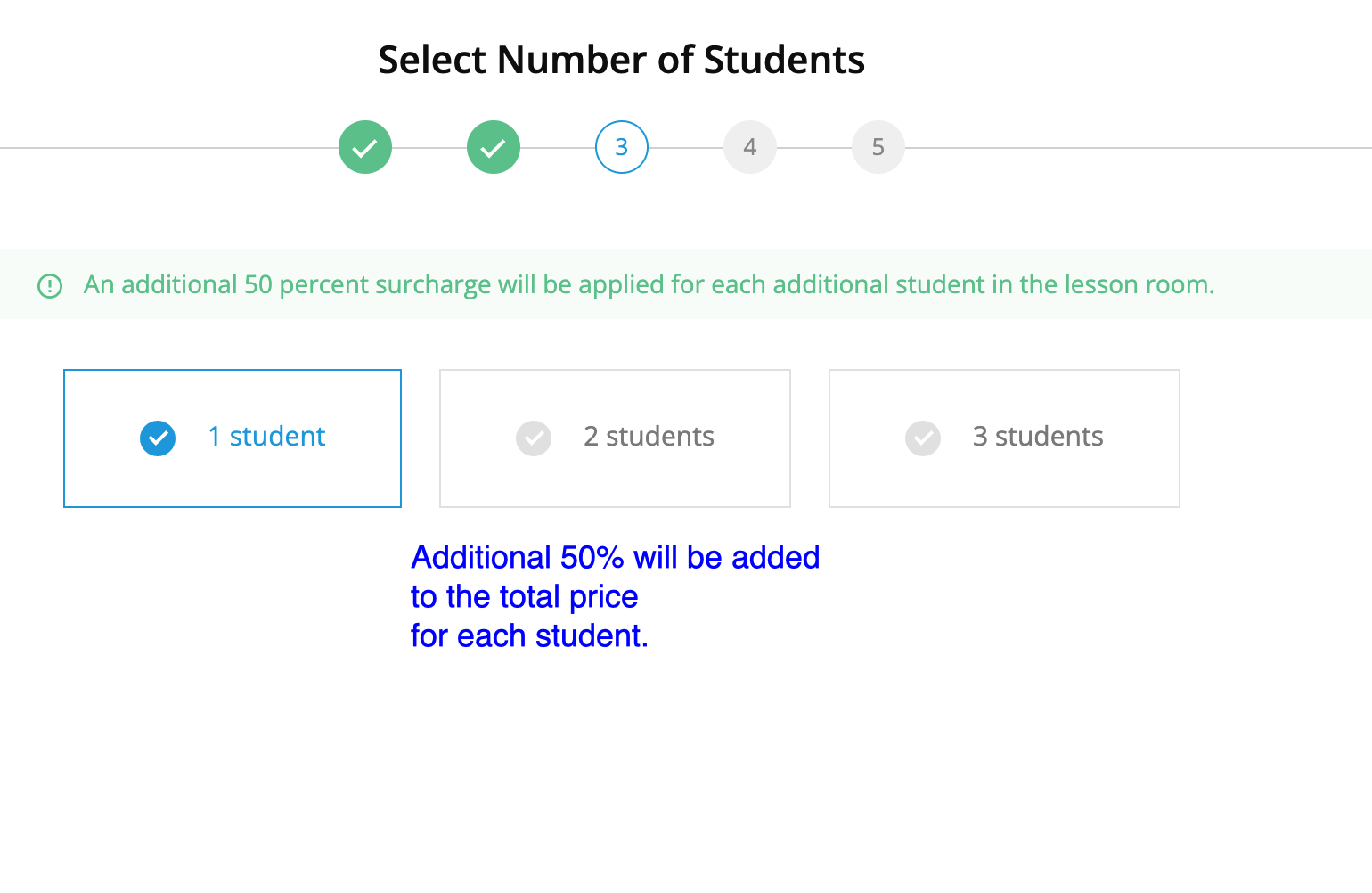Tick the gray check for 3 students
Image resolution: width=1372 pixels, height=893 pixels.
923,438
